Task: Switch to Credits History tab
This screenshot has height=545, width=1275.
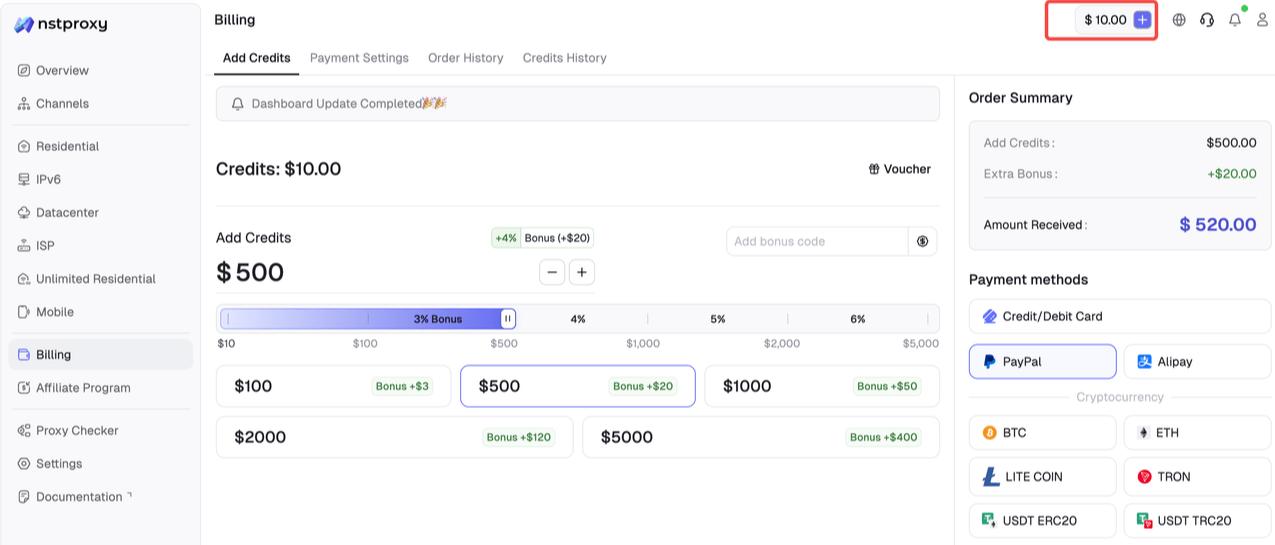Action: [x=564, y=58]
